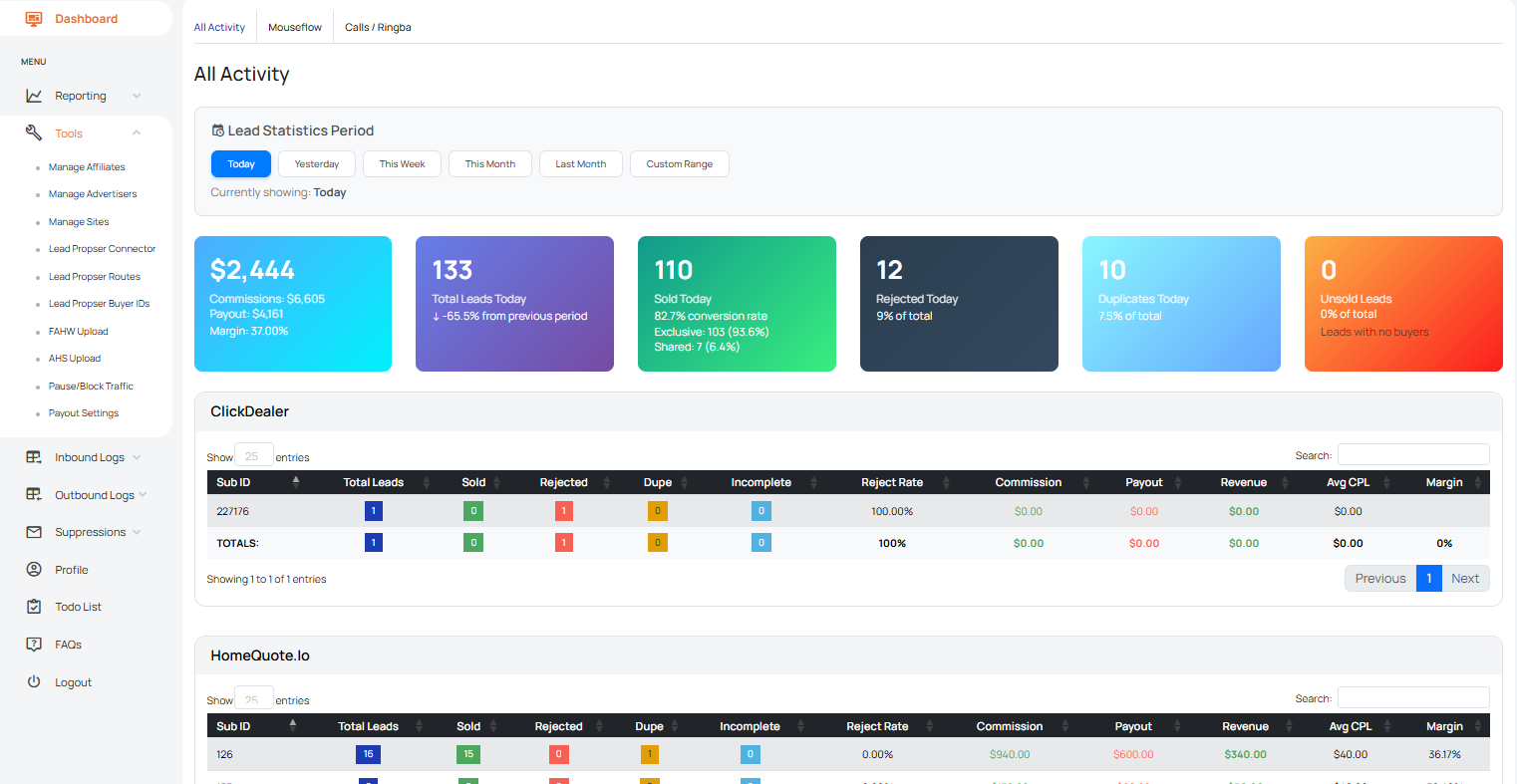Click the Todo List clipboard icon

tap(34, 607)
